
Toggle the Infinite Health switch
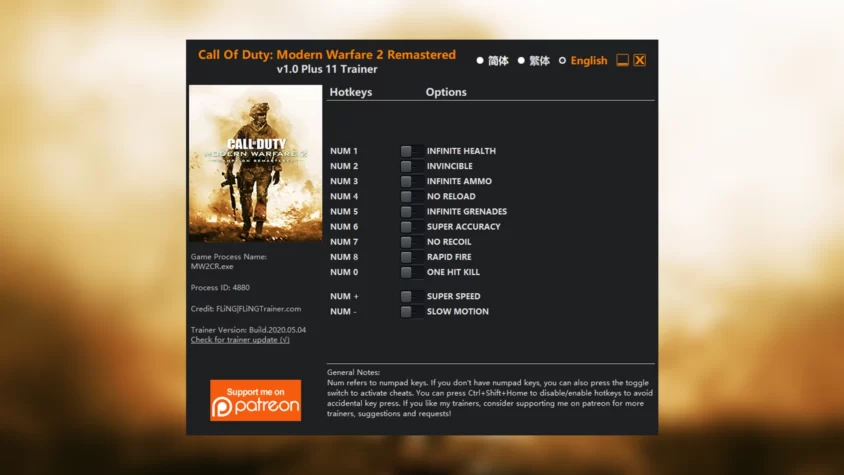pos(412,151)
